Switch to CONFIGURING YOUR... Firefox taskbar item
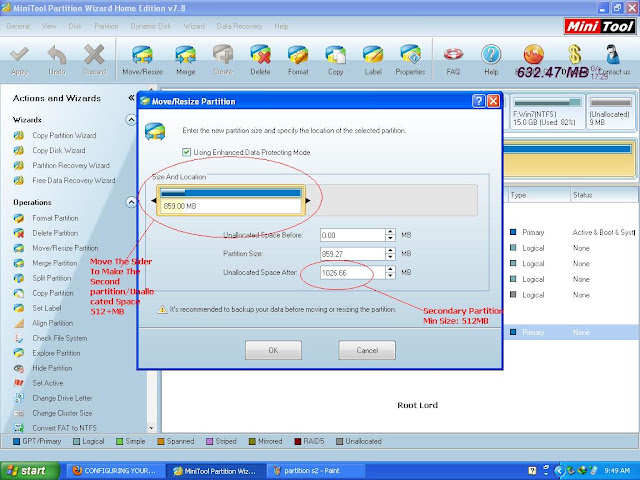The height and width of the screenshot is (480, 640). 114,471
